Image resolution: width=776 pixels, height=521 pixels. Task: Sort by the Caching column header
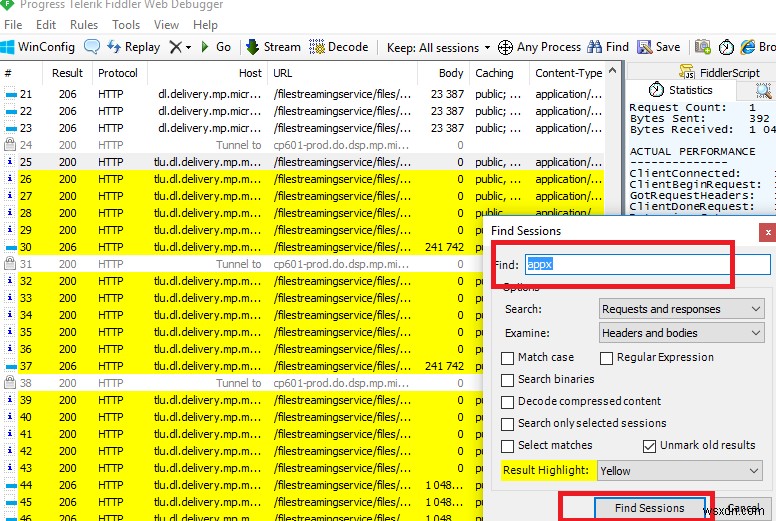[499, 73]
